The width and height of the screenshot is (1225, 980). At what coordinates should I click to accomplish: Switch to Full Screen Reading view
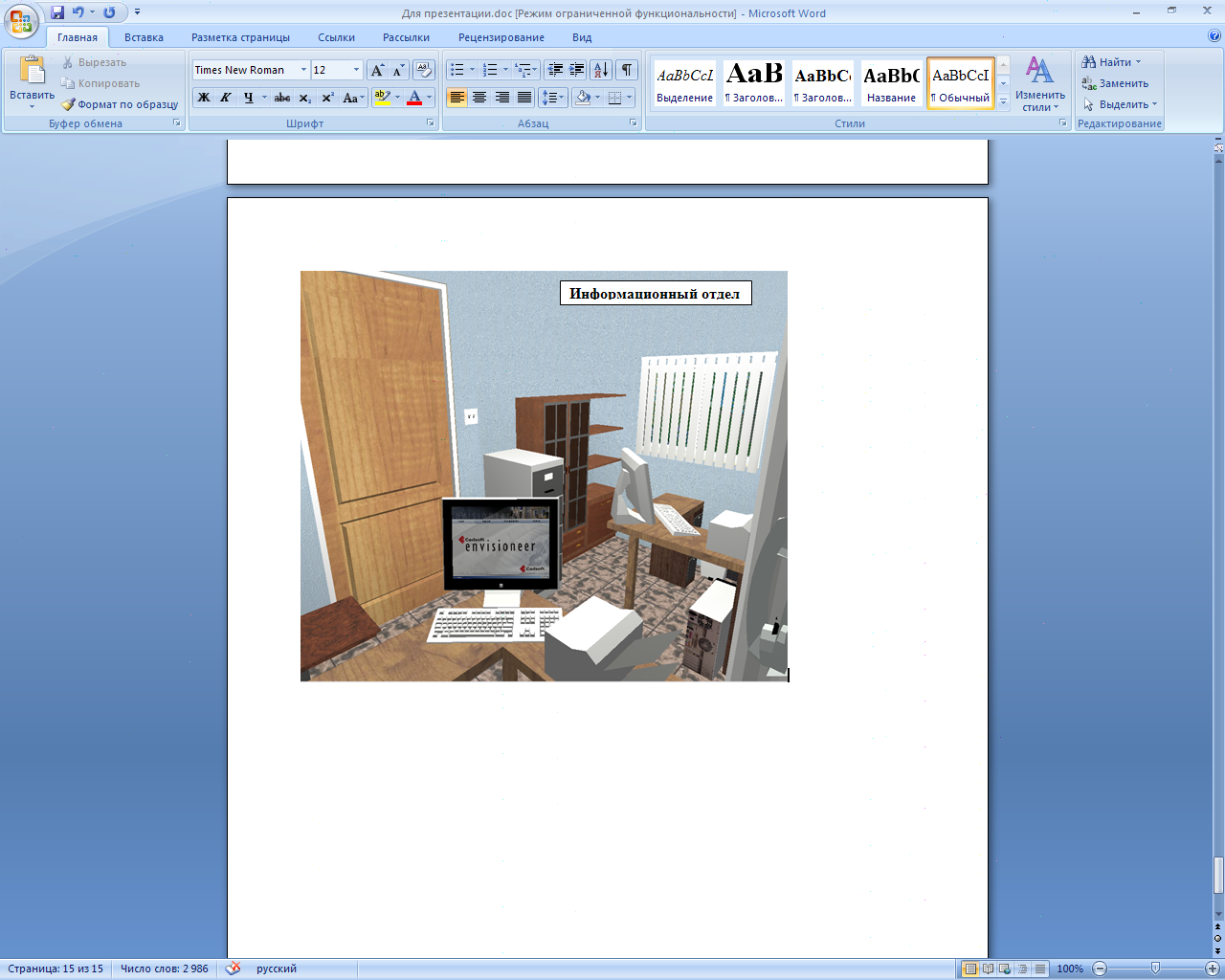tap(988, 969)
